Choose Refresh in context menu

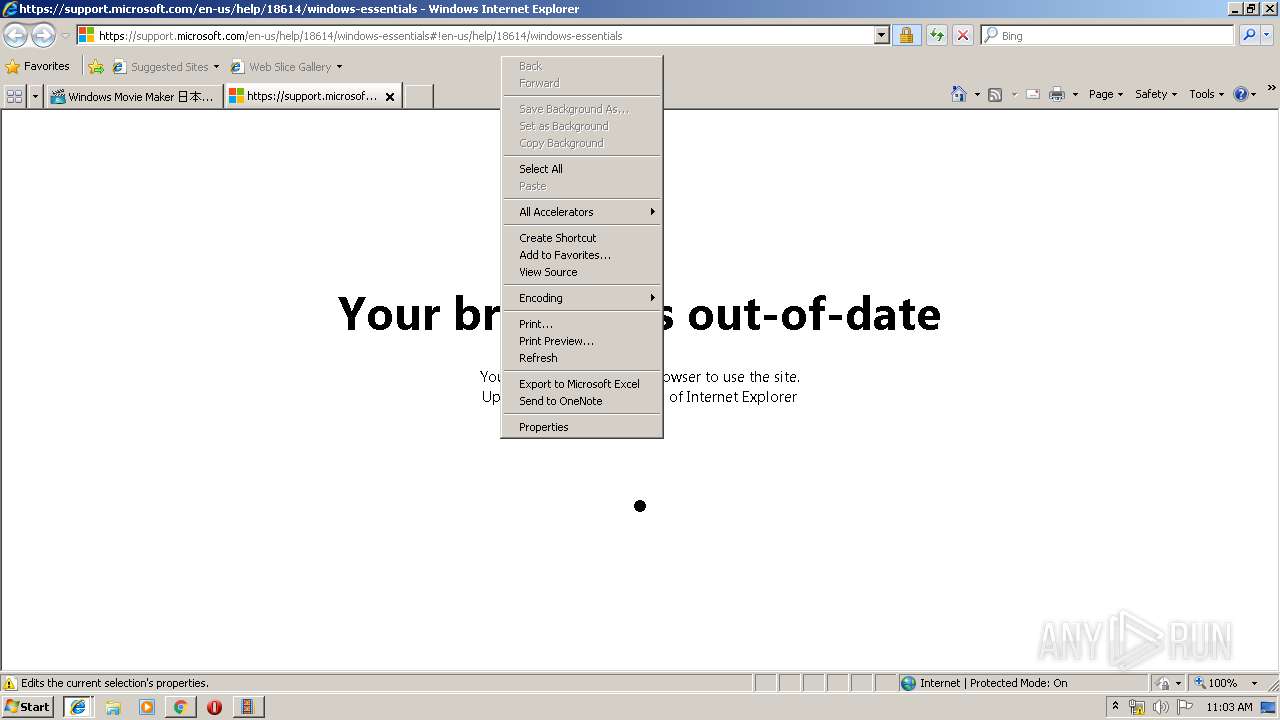point(582,358)
